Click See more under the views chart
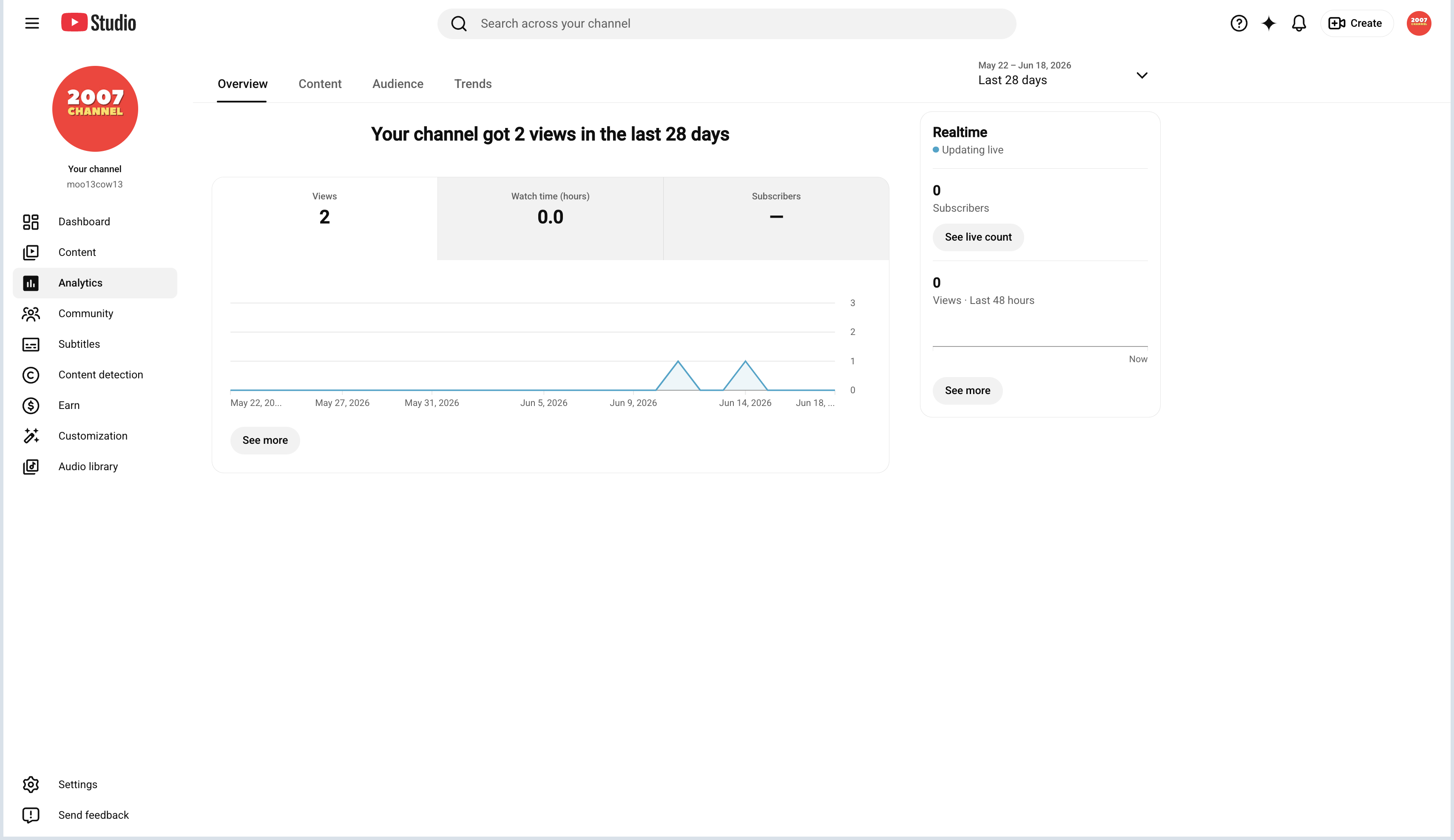The width and height of the screenshot is (1454, 840). (265, 440)
